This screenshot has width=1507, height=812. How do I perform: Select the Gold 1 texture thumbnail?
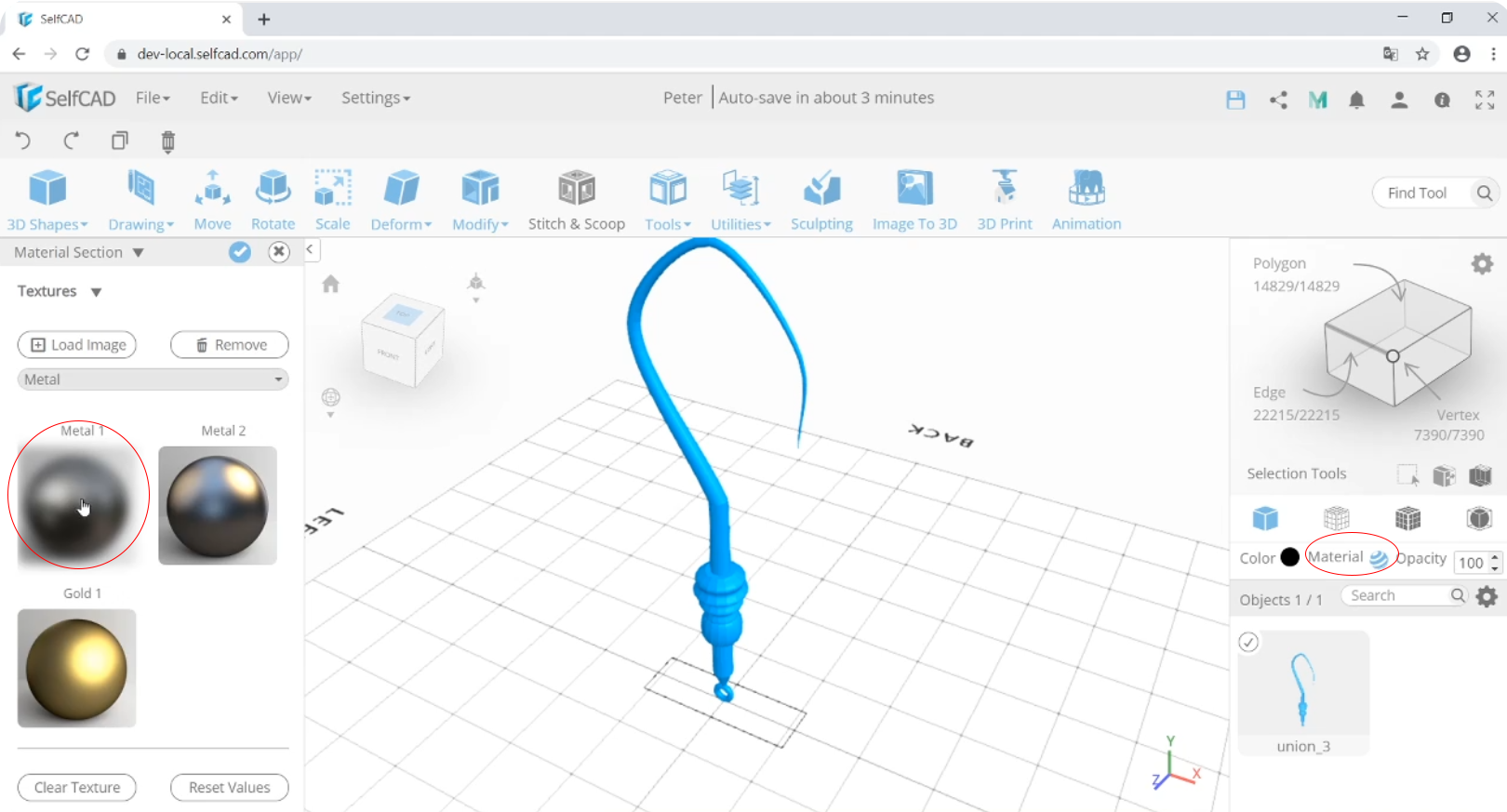[x=77, y=668]
